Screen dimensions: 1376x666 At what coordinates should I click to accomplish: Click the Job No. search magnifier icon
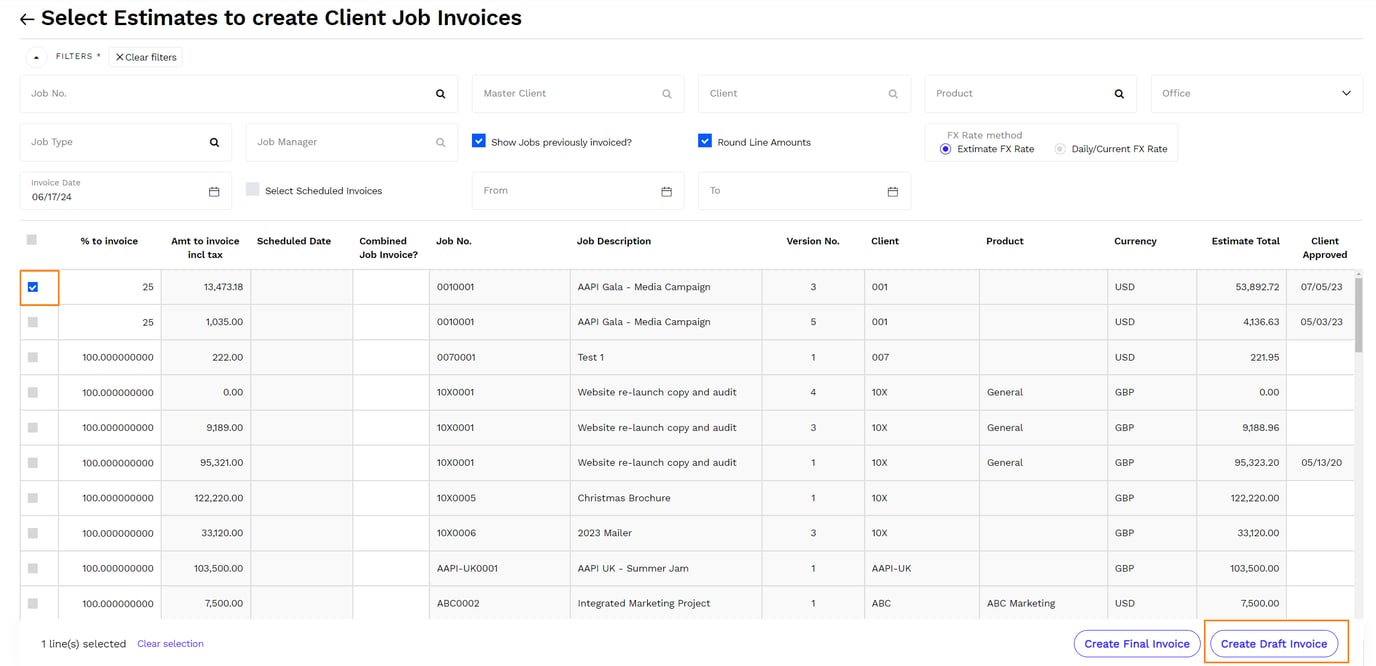pos(440,94)
